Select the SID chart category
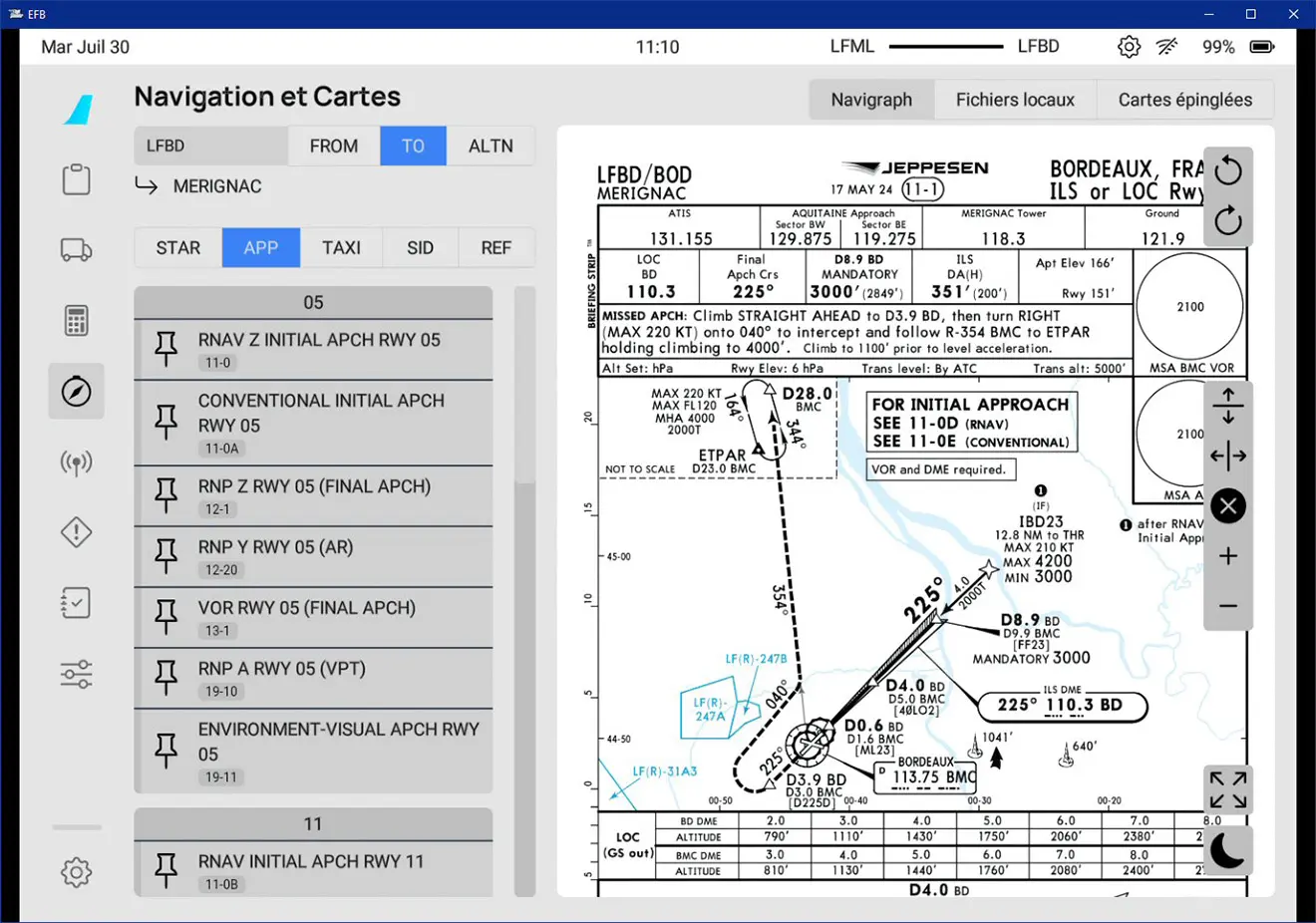 pos(420,248)
